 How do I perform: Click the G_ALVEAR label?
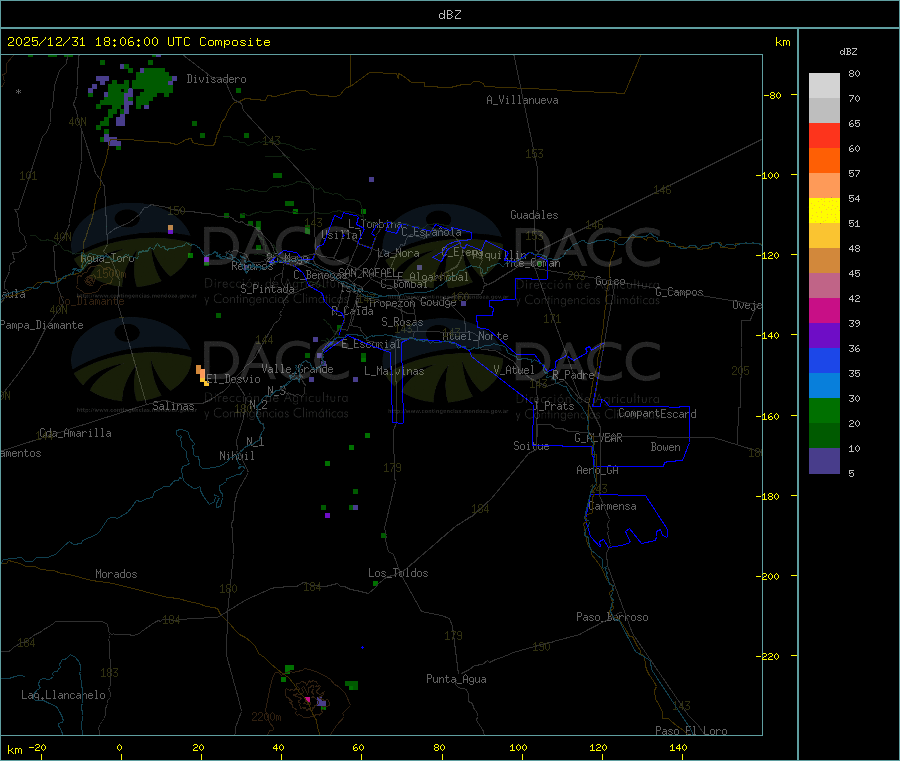(x=599, y=438)
